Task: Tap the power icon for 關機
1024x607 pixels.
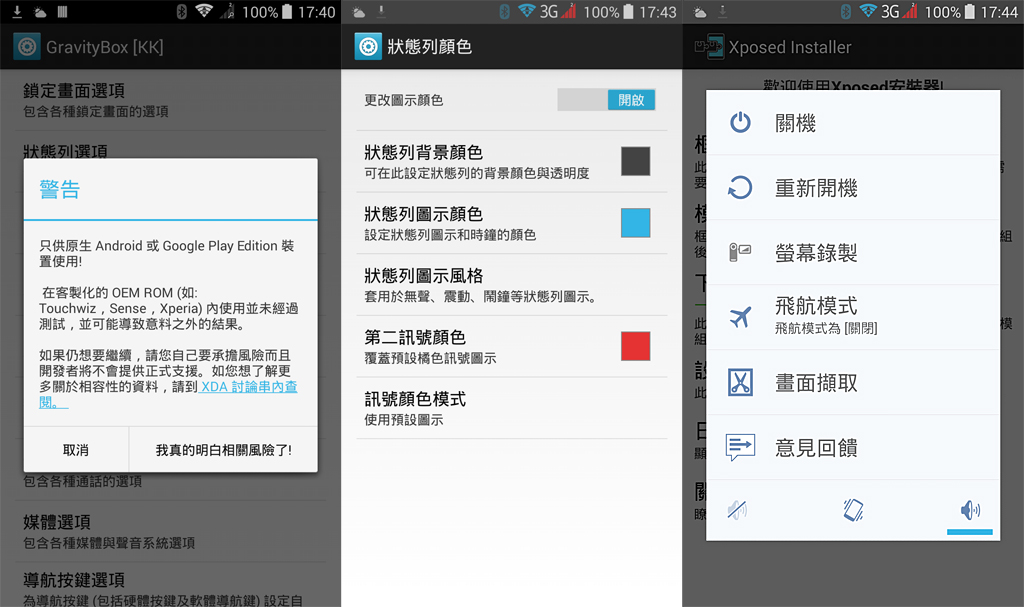Action: pyautogui.click(x=740, y=123)
